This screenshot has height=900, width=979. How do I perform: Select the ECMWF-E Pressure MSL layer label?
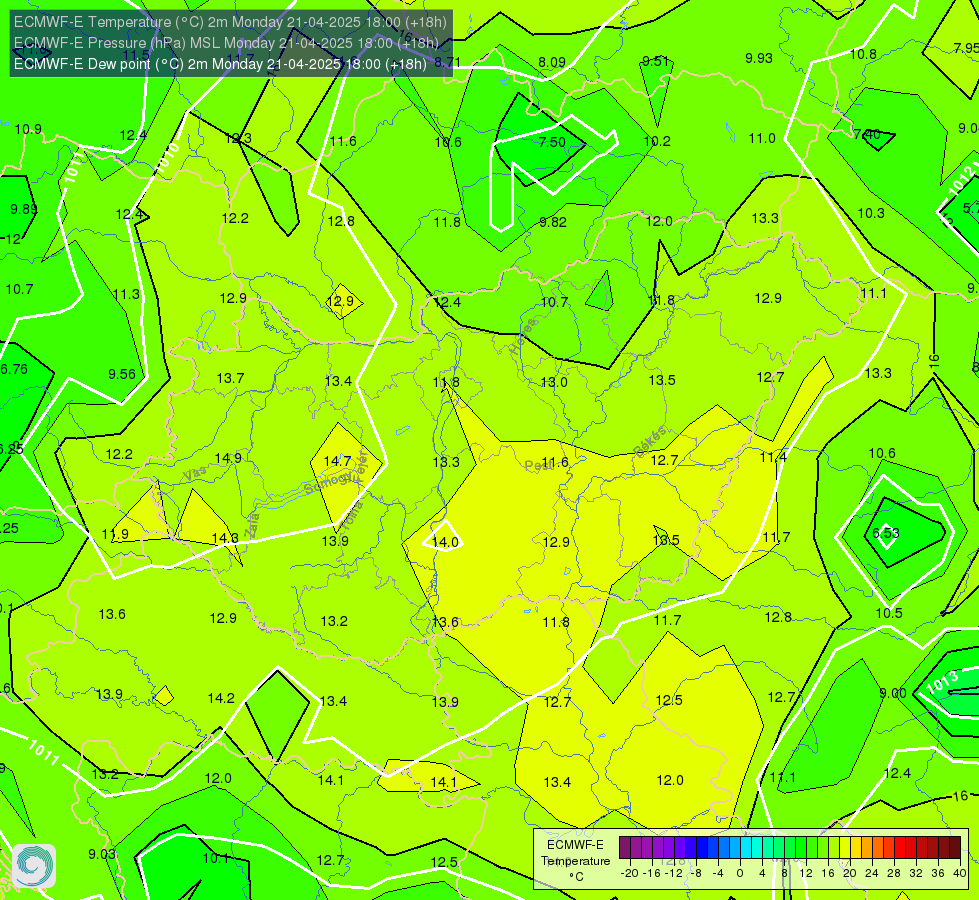[x=226, y=43]
